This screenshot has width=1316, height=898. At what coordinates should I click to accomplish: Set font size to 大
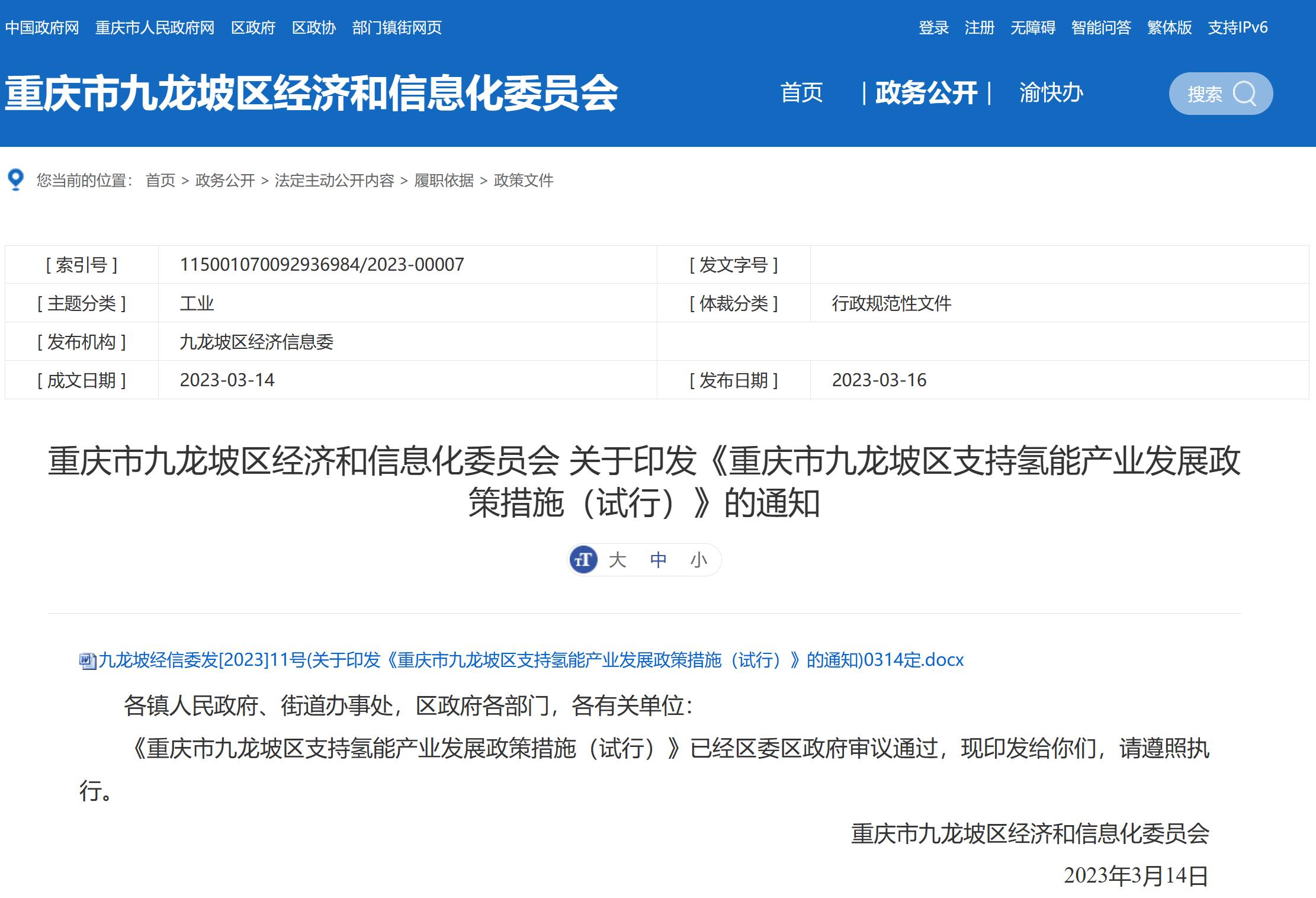pyautogui.click(x=617, y=560)
